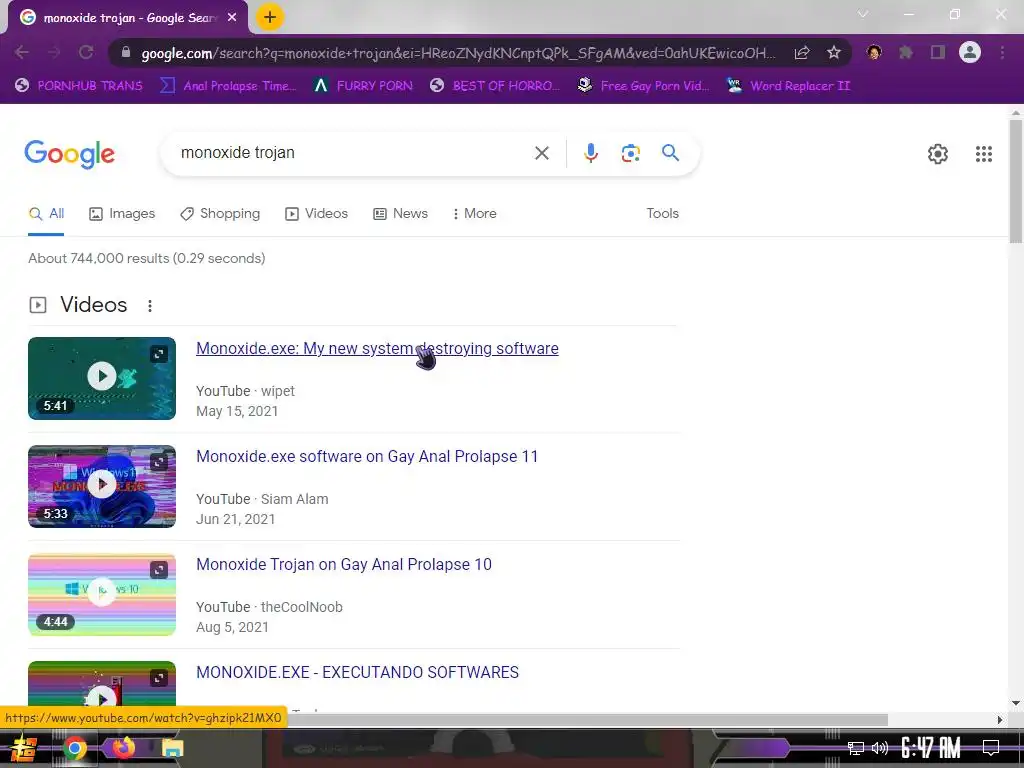The height and width of the screenshot is (768, 1024).
Task: Click the network icon in system tray
Action: click(856, 748)
